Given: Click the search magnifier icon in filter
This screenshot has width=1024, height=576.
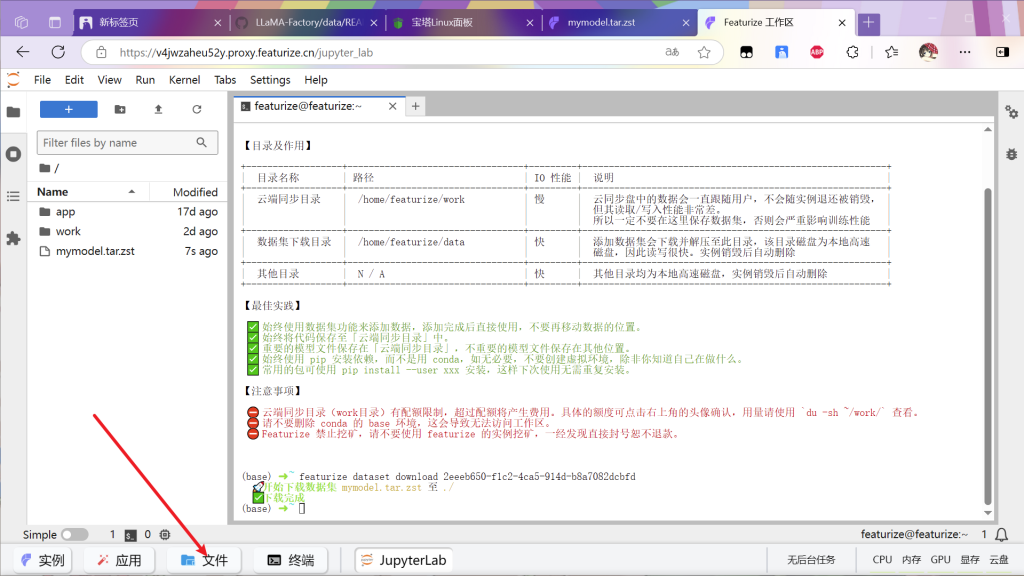Looking at the screenshot, I should [202, 142].
